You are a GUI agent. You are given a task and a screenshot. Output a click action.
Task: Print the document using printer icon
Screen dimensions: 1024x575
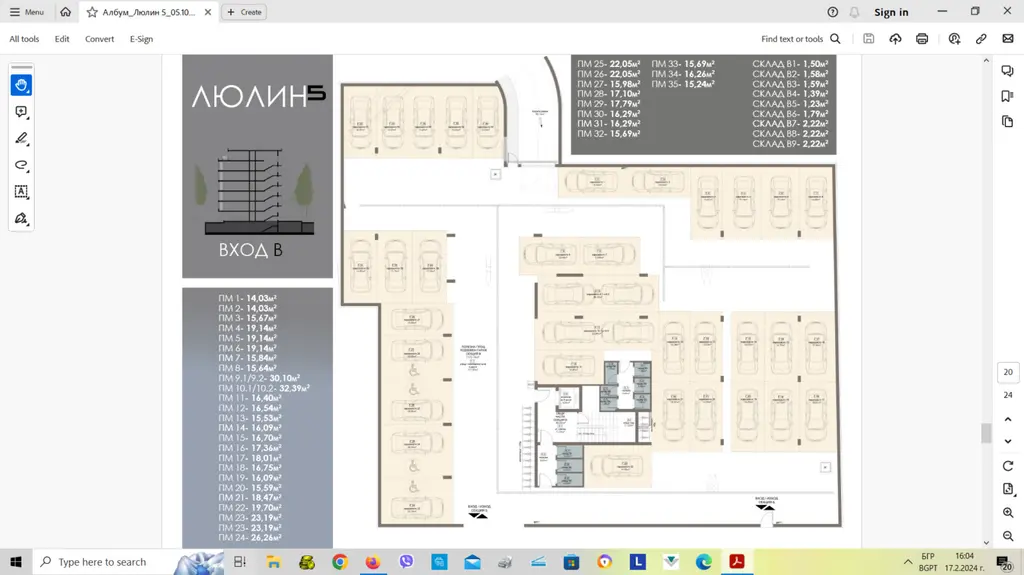922,39
